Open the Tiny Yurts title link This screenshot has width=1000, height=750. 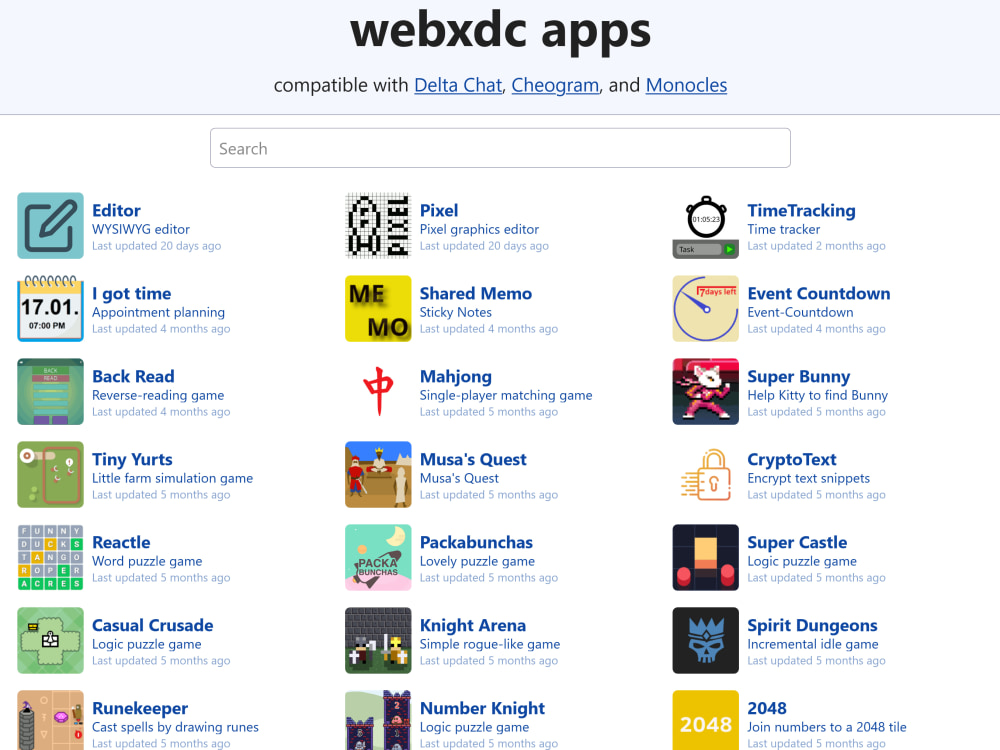tap(132, 459)
